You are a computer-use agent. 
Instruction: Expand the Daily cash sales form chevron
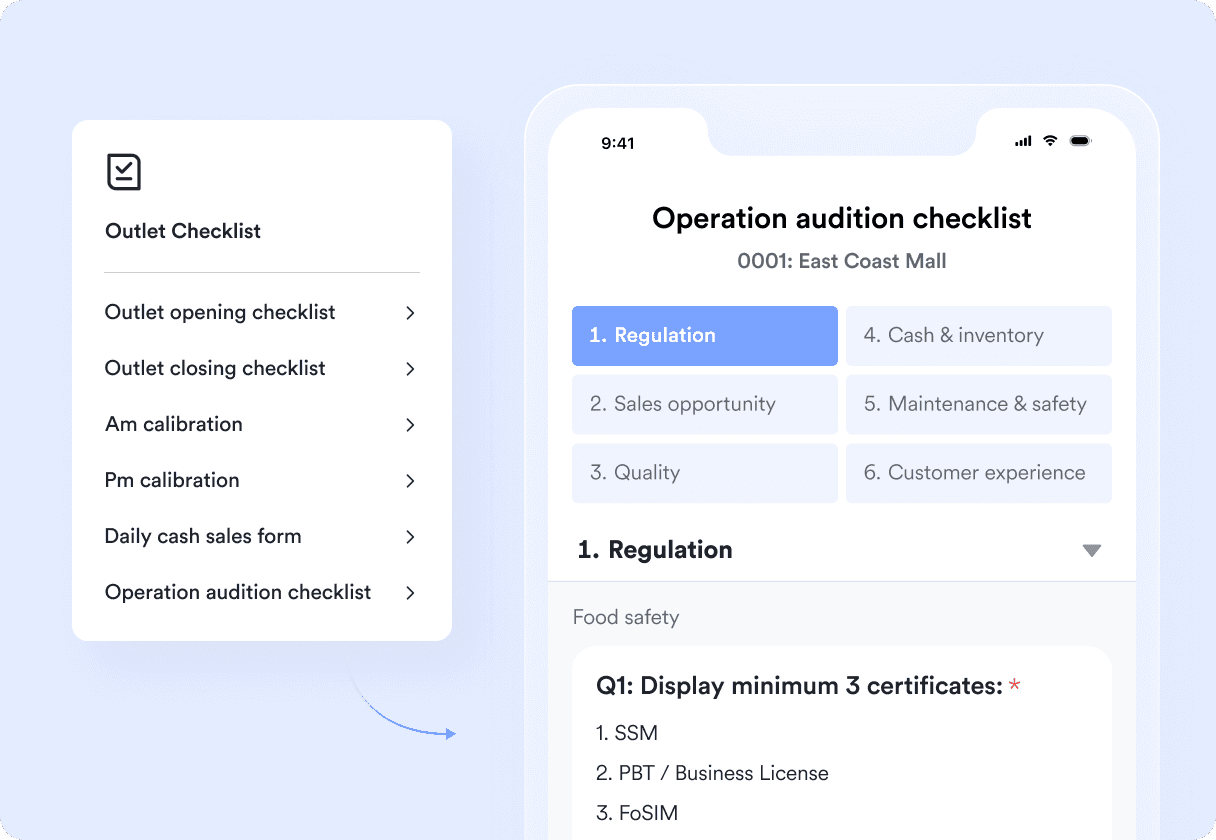pyautogui.click(x=410, y=536)
